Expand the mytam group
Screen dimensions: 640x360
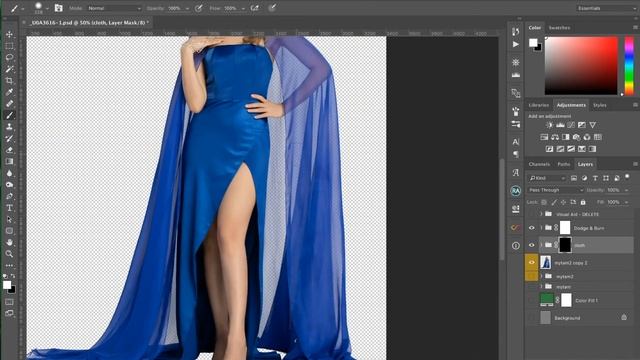click(x=541, y=287)
